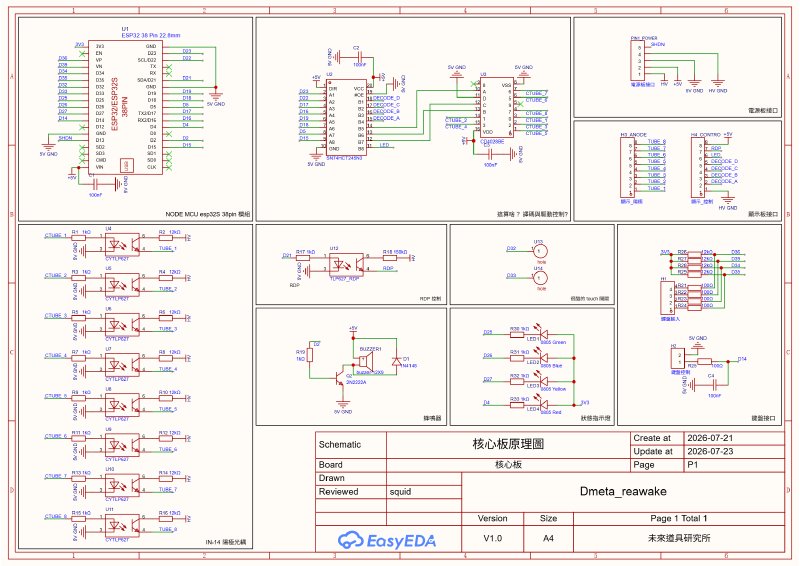800x566 pixels.
Task: Click the TUBE_8 label on H3_ANODE
Action: (657, 141)
